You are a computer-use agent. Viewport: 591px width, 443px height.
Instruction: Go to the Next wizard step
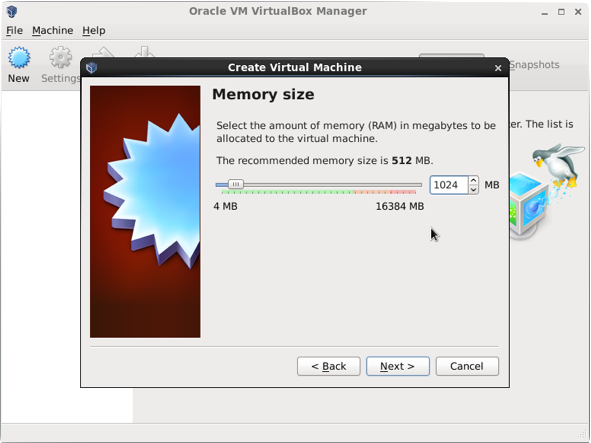pyautogui.click(x=398, y=366)
